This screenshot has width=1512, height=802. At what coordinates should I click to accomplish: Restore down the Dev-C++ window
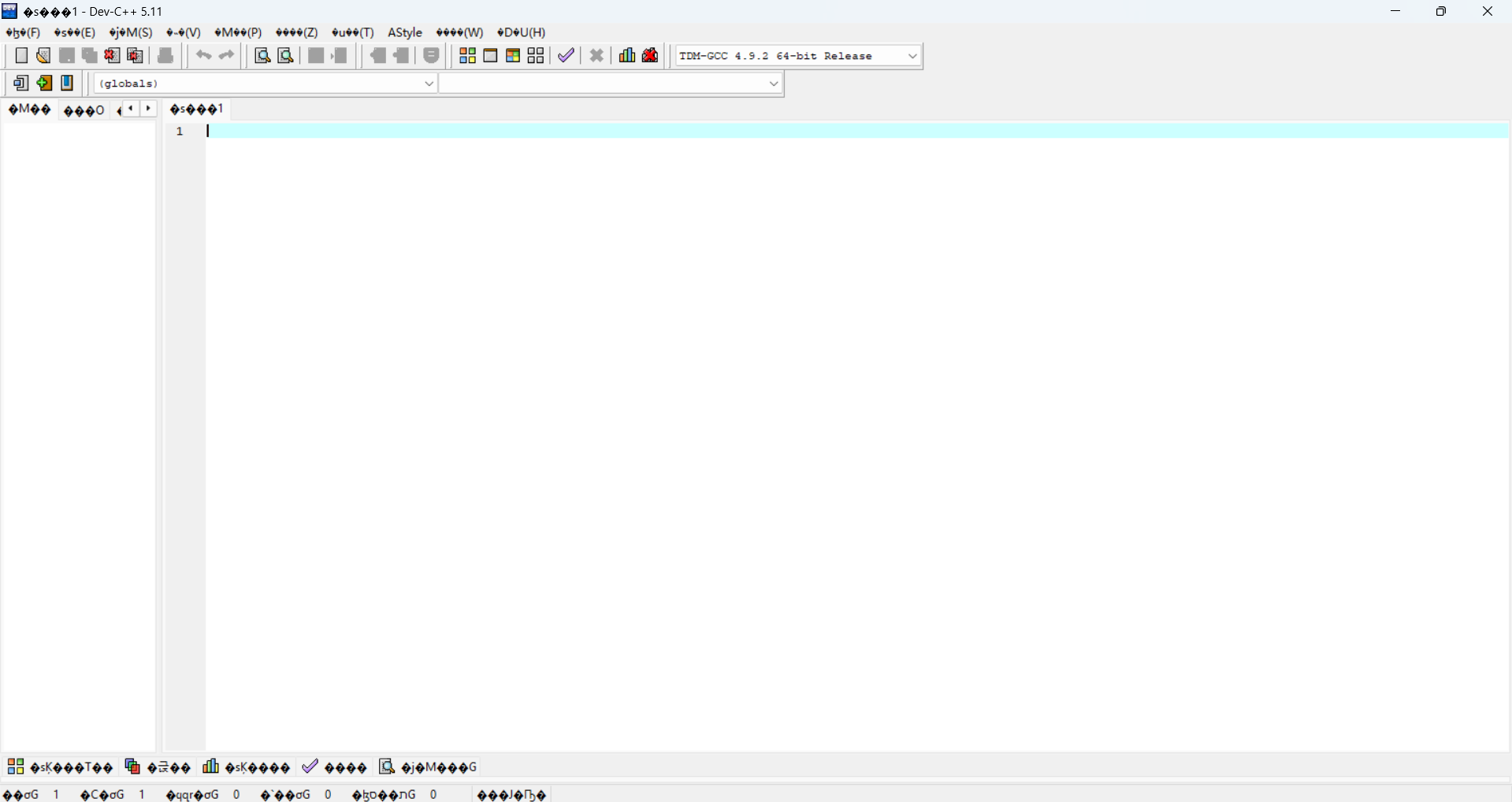tap(1441, 11)
